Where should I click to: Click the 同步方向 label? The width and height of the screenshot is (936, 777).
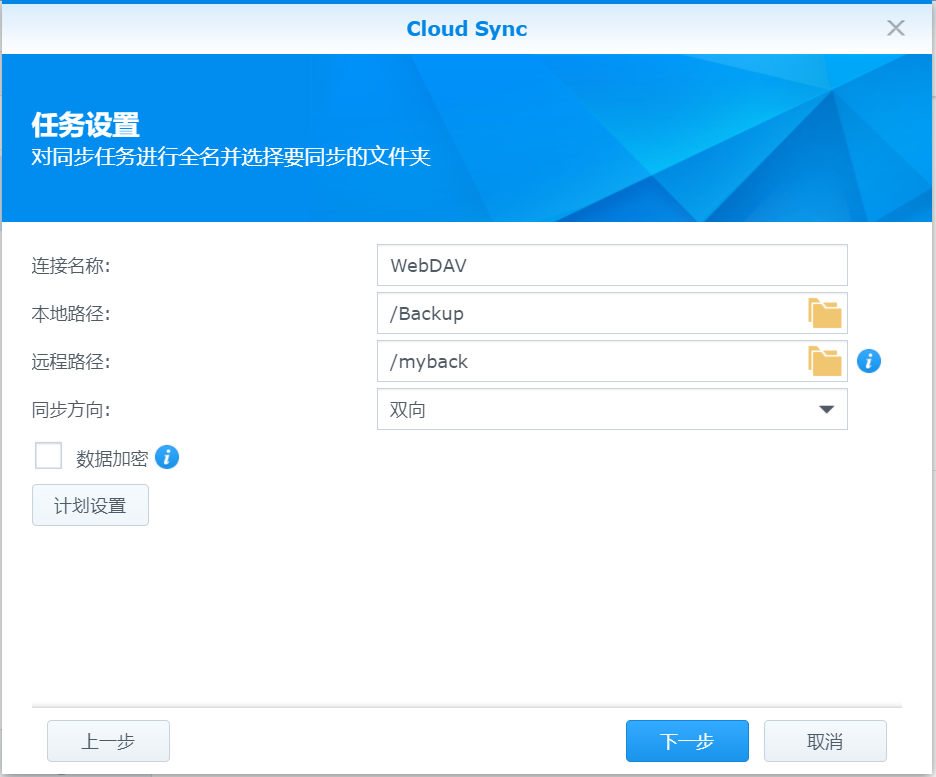[x=71, y=410]
